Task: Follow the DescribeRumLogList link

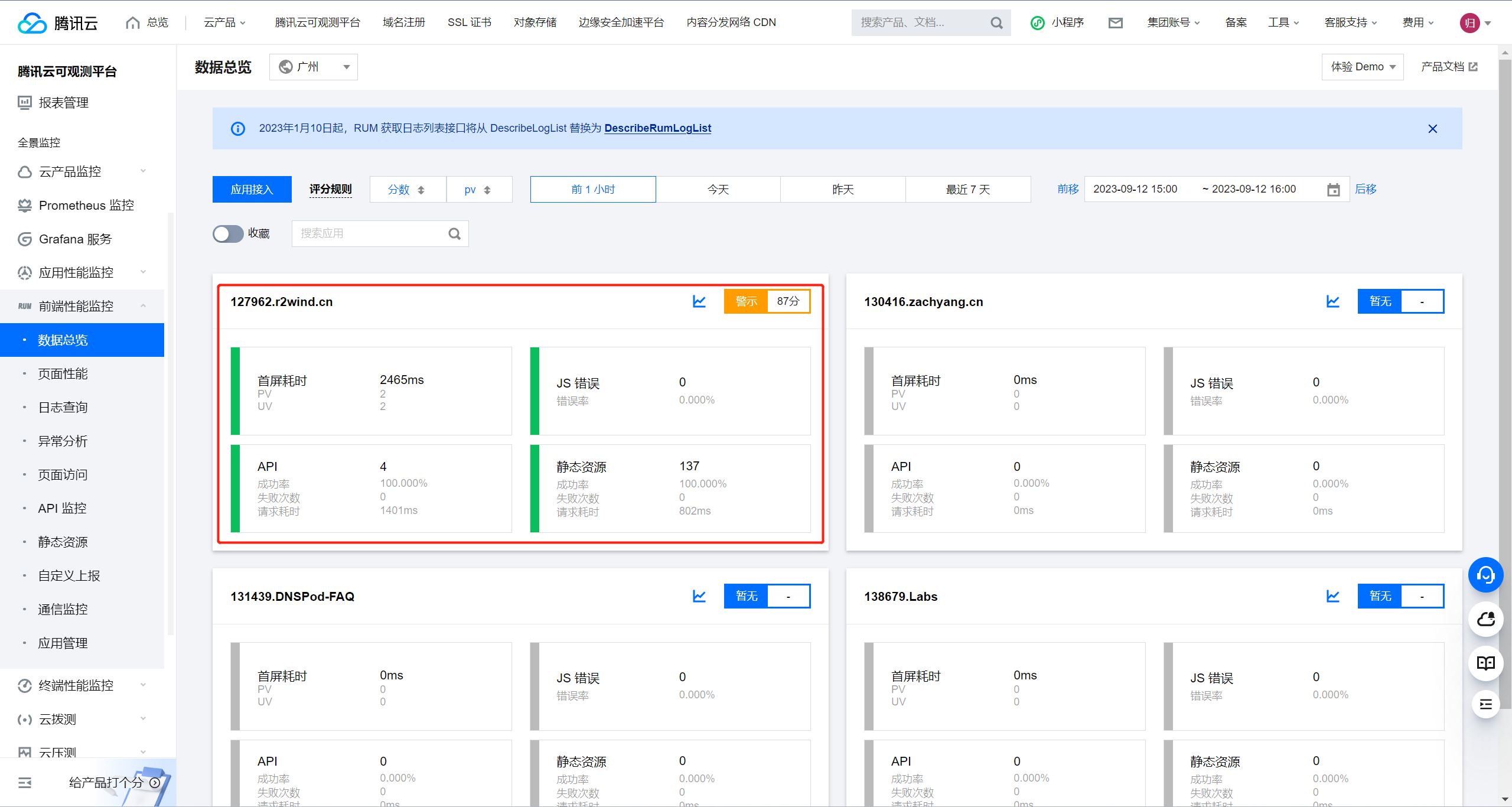Action: 657,128
